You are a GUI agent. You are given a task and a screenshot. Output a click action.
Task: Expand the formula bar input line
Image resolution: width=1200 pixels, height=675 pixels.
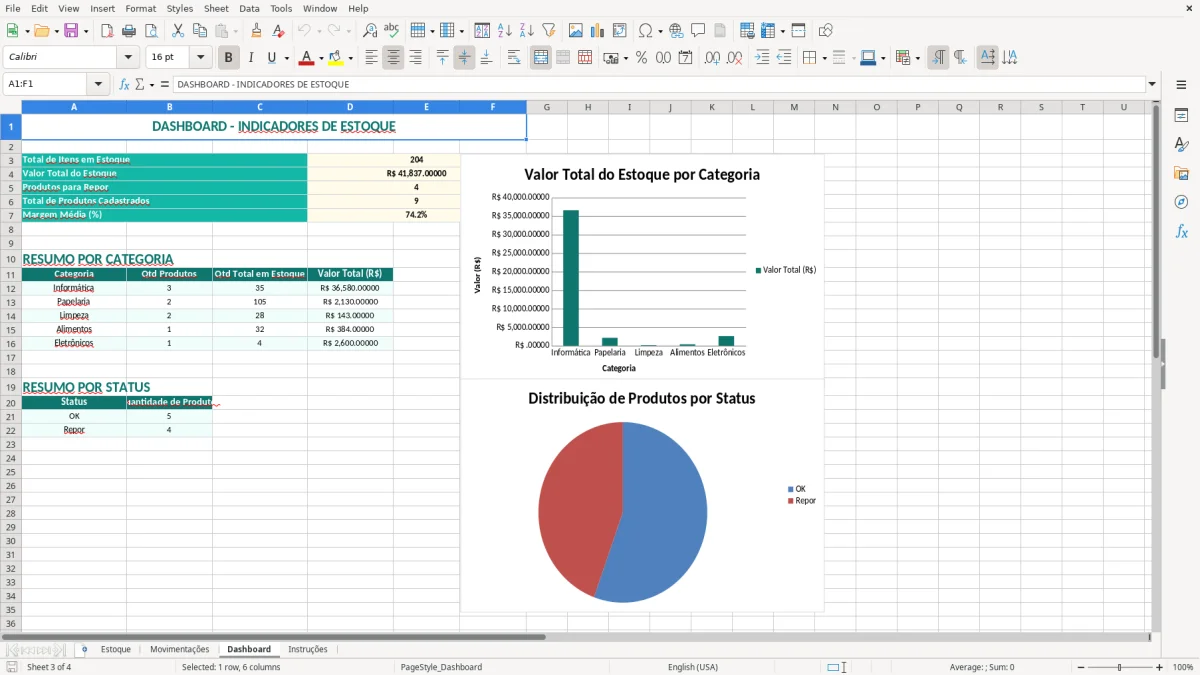pyautogui.click(x=1152, y=84)
